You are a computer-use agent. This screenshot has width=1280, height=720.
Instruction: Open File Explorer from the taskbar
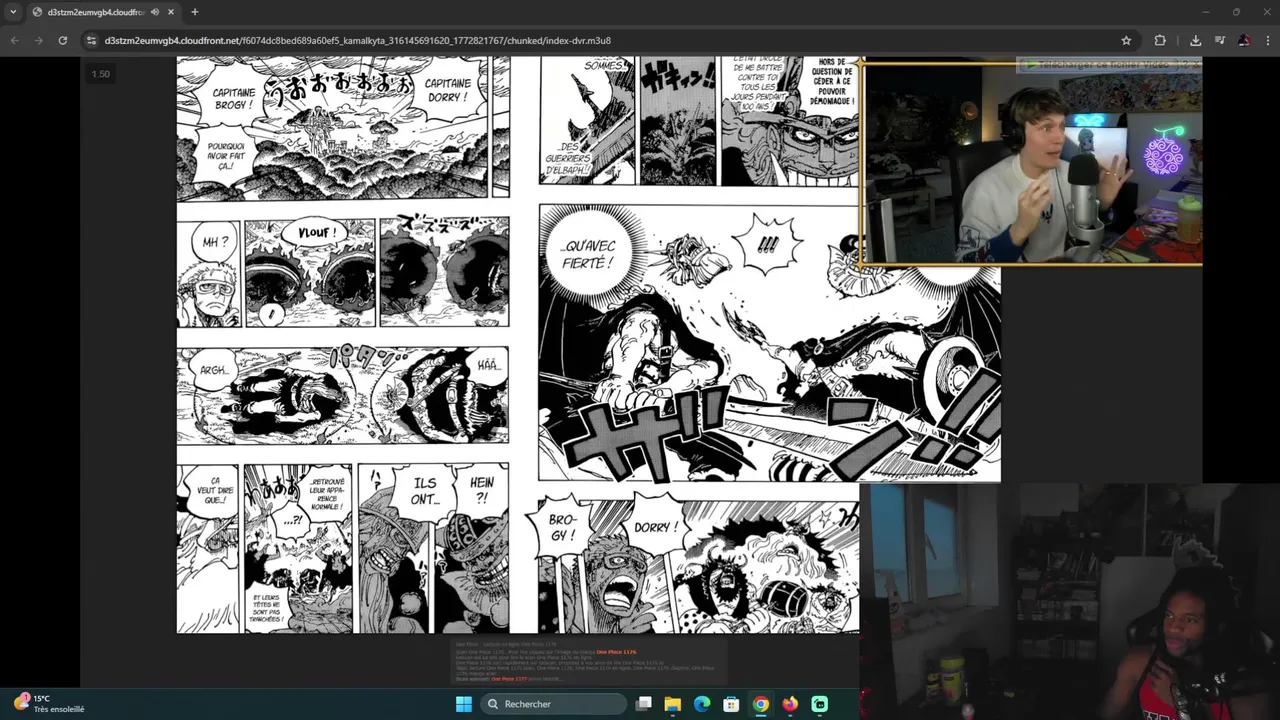pyautogui.click(x=673, y=704)
